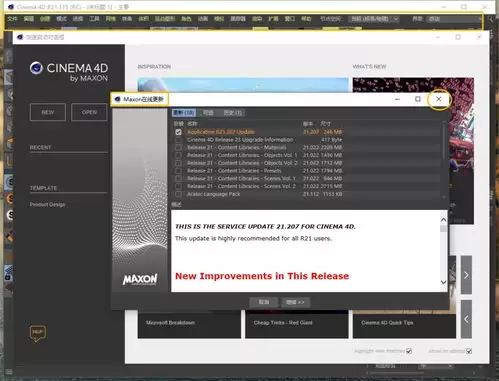This screenshot has width=499, height=381.
Task: Check the Arabic Language Pack checkbox
Action: point(178,194)
